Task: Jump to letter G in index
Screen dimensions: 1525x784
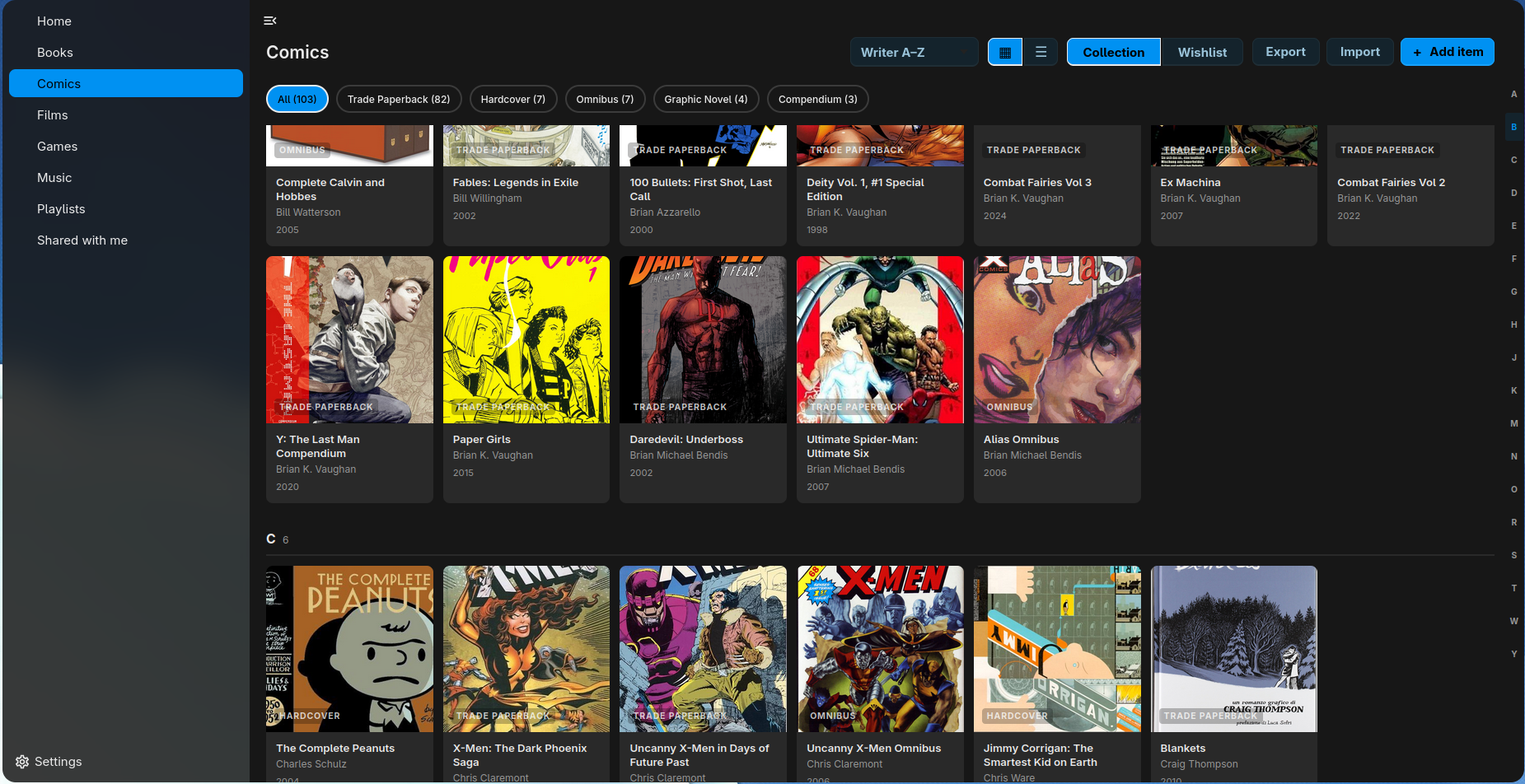Action: coord(1513,292)
